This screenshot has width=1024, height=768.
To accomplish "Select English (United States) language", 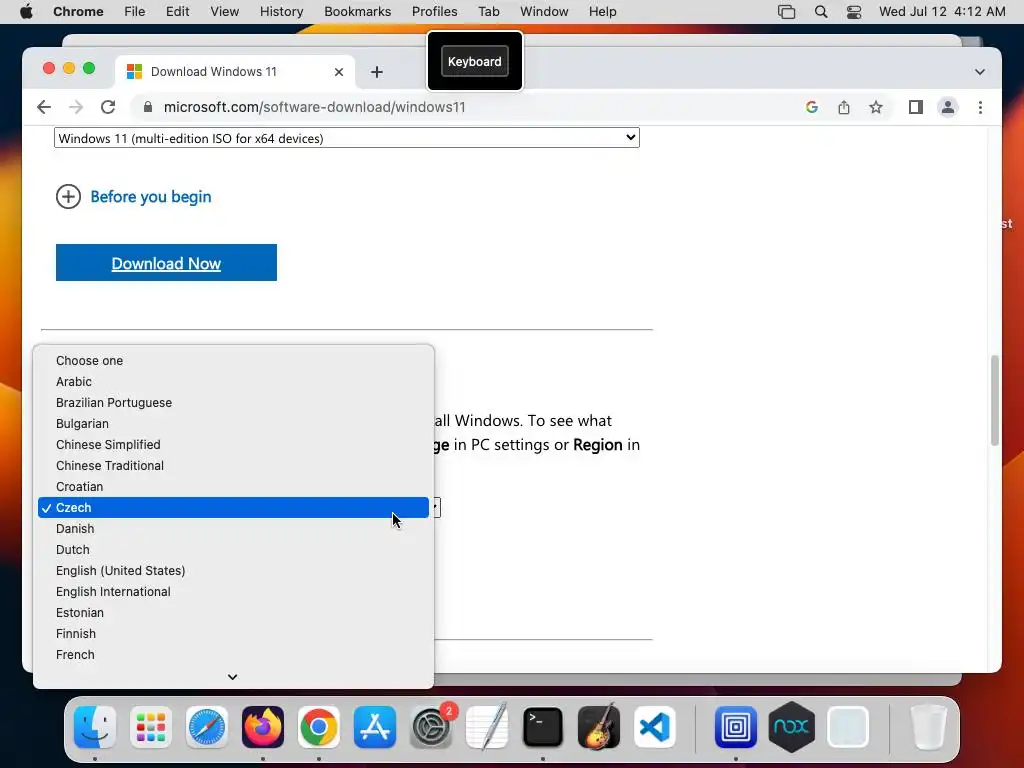I will 234,571.
